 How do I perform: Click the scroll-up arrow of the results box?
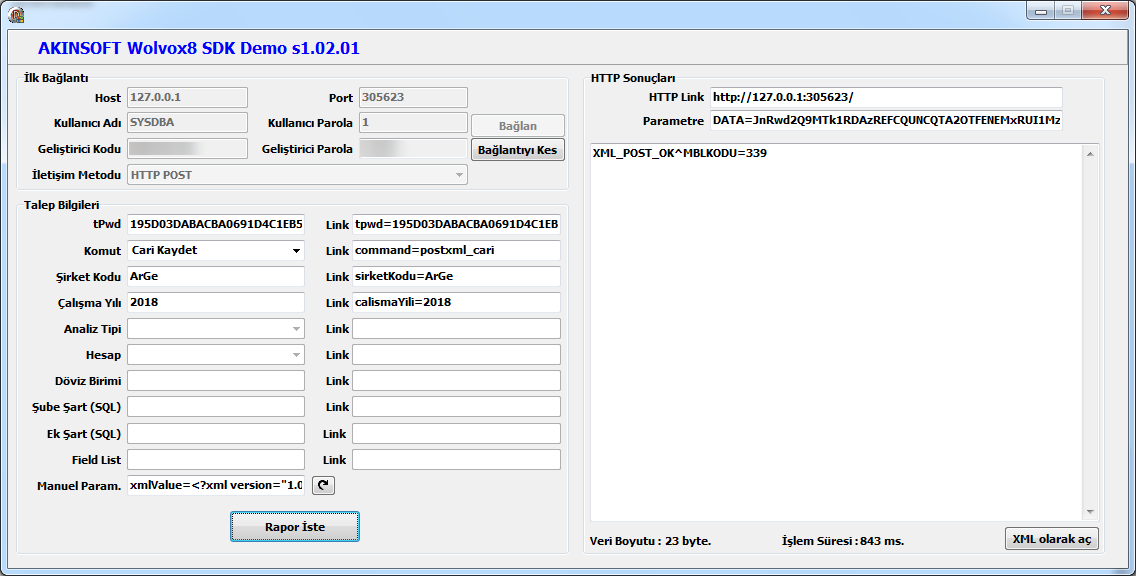click(1090, 154)
